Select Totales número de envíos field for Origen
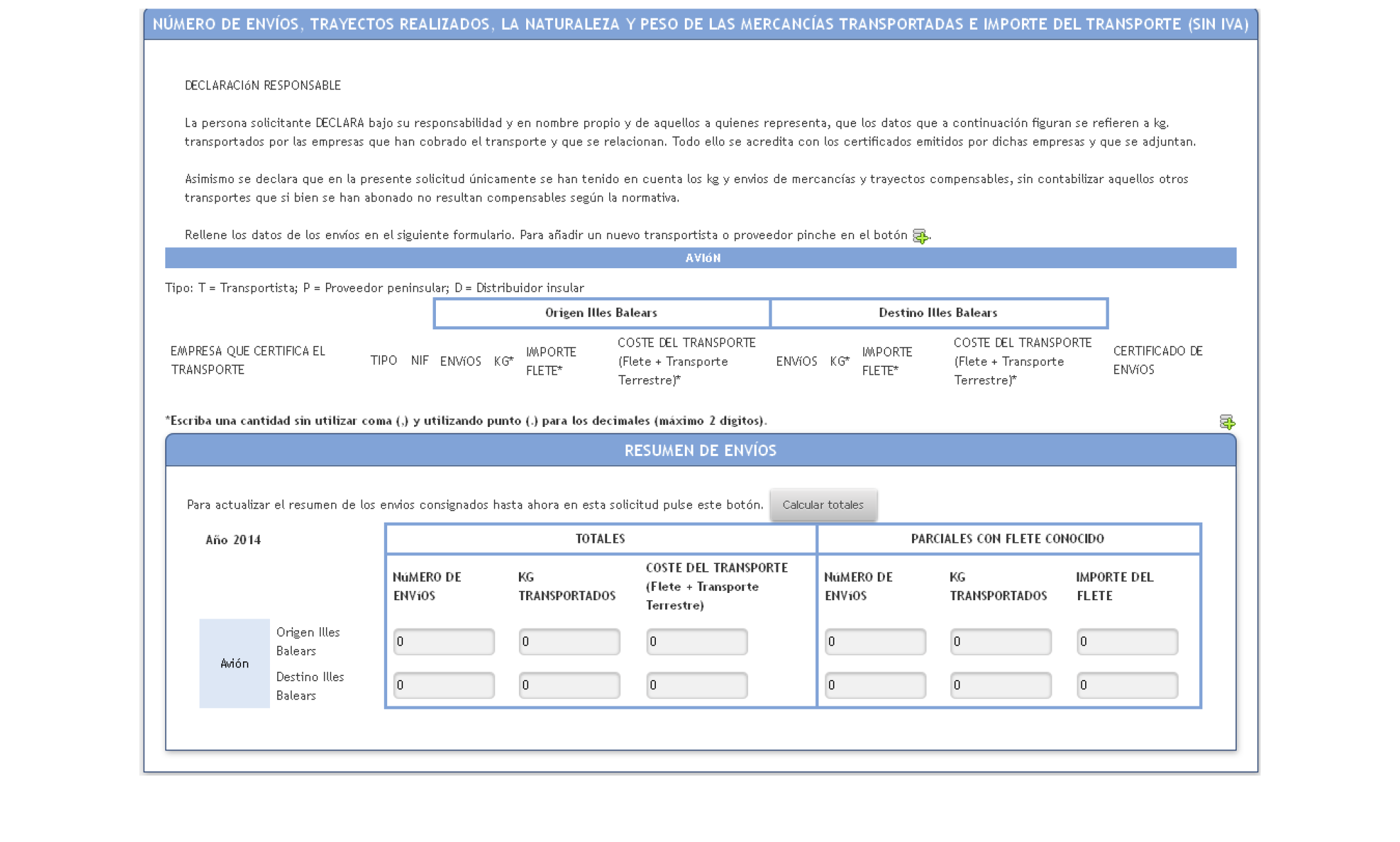Viewport: 1400px width, 842px height. (x=444, y=641)
